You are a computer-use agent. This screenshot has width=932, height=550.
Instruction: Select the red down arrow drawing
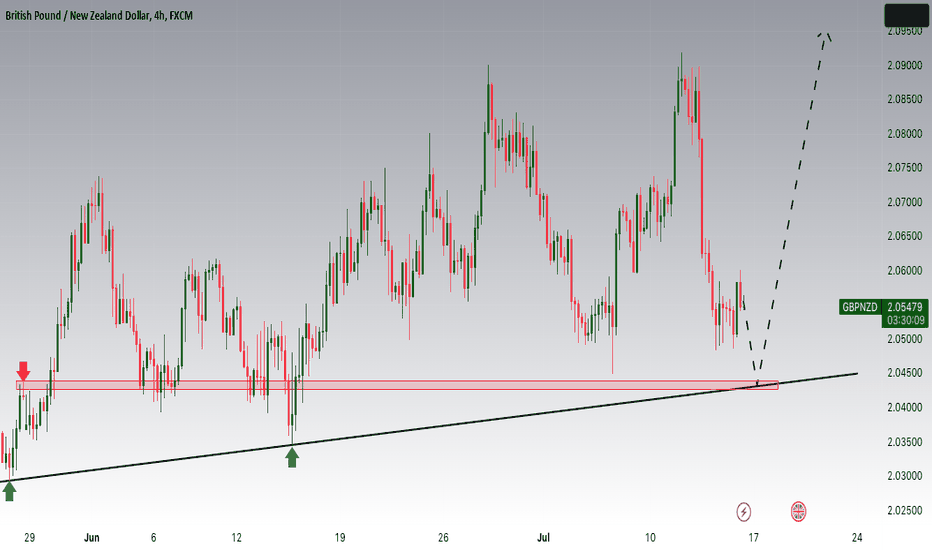point(23,371)
